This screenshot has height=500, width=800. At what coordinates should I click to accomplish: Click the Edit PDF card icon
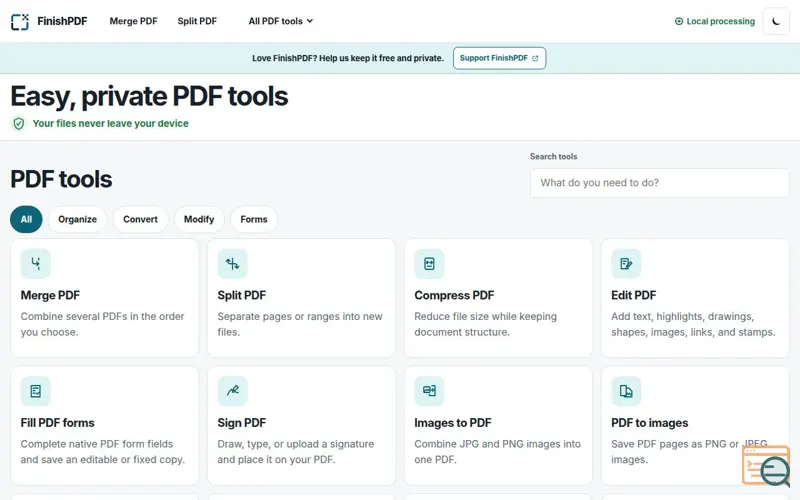click(x=626, y=264)
